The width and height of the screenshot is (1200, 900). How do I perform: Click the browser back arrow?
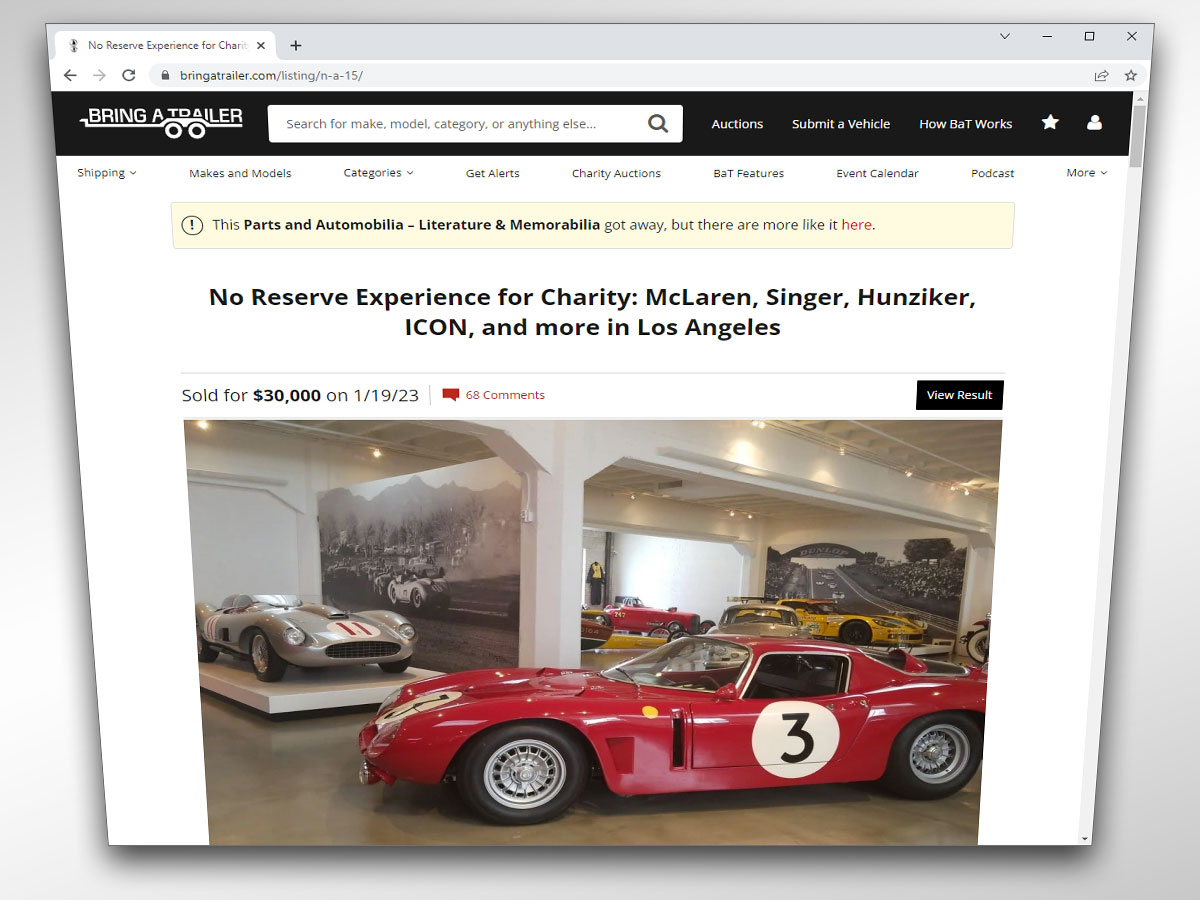tap(69, 75)
